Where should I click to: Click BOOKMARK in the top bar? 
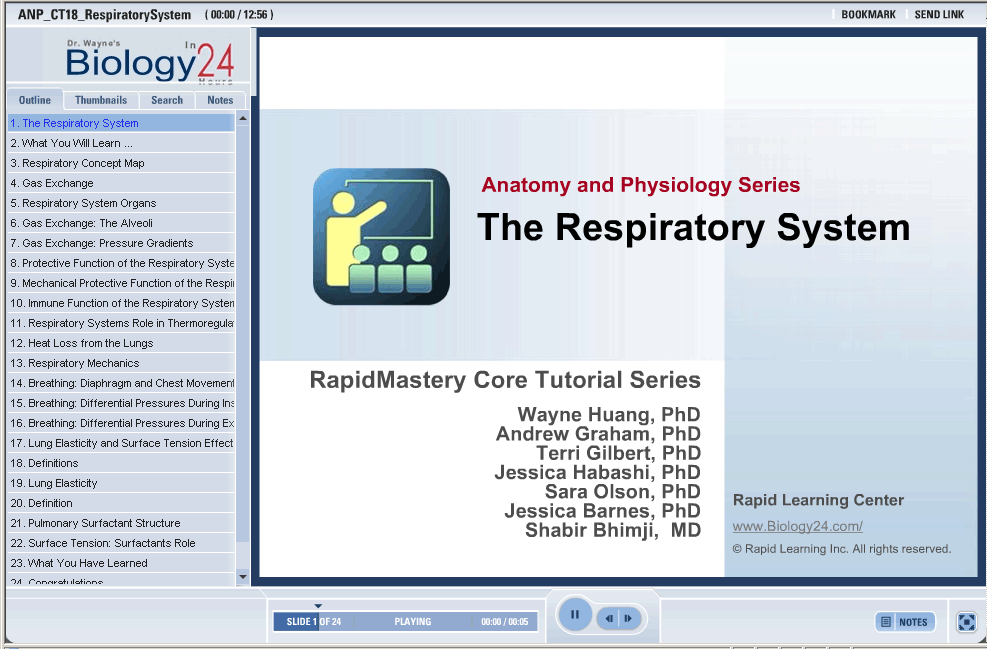[868, 15]
